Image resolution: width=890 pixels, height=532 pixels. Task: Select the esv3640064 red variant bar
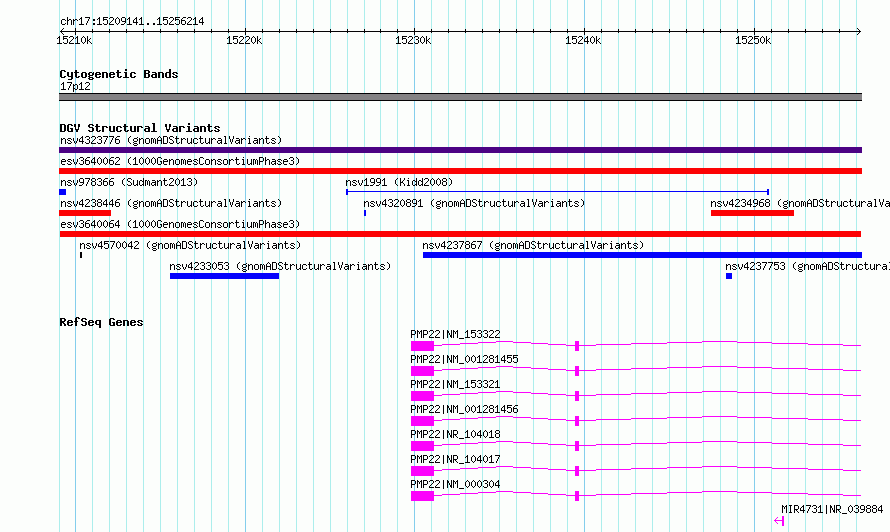[460, 234]
